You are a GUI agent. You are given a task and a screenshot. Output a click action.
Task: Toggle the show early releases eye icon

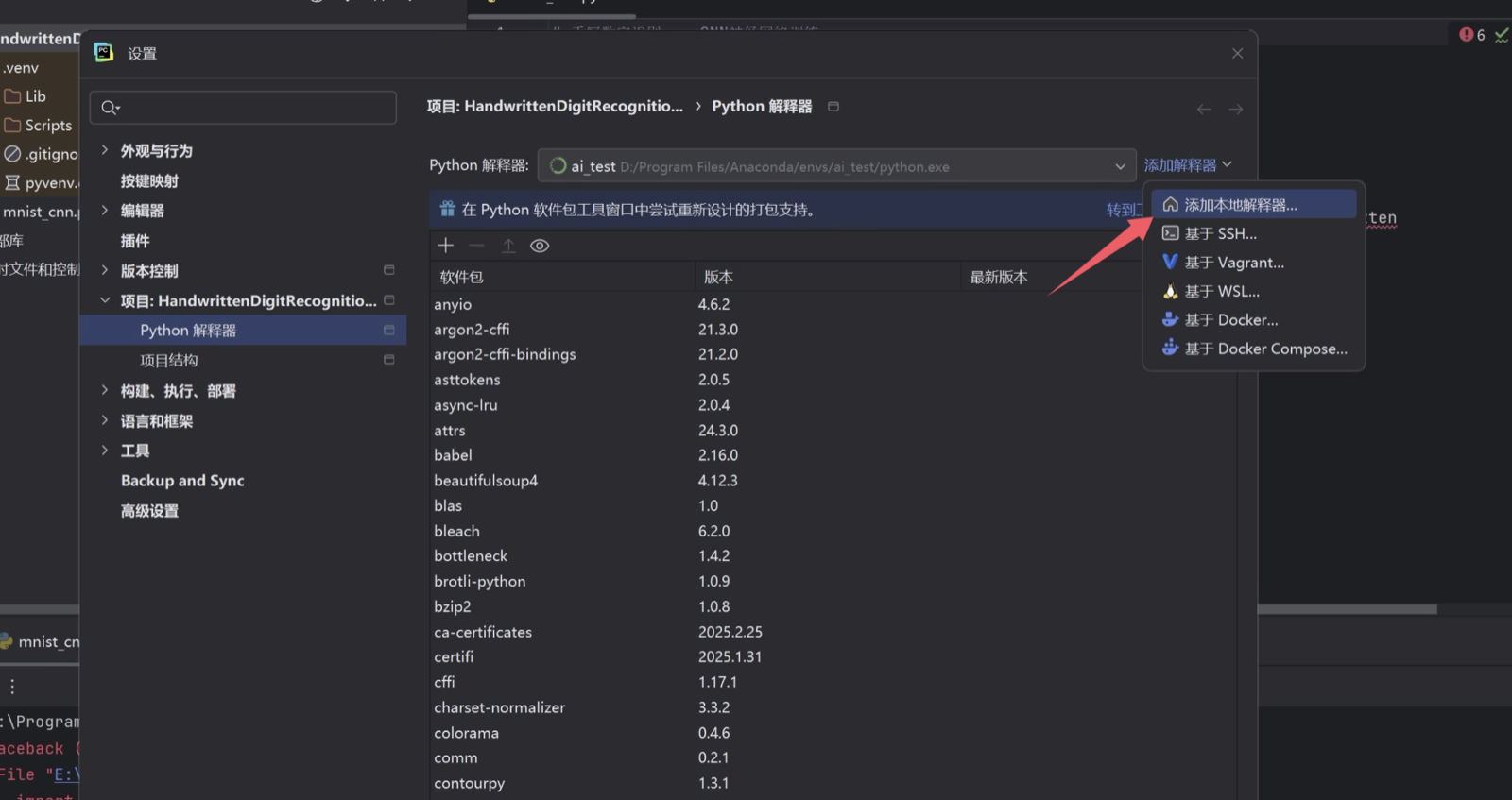(540, 246)
